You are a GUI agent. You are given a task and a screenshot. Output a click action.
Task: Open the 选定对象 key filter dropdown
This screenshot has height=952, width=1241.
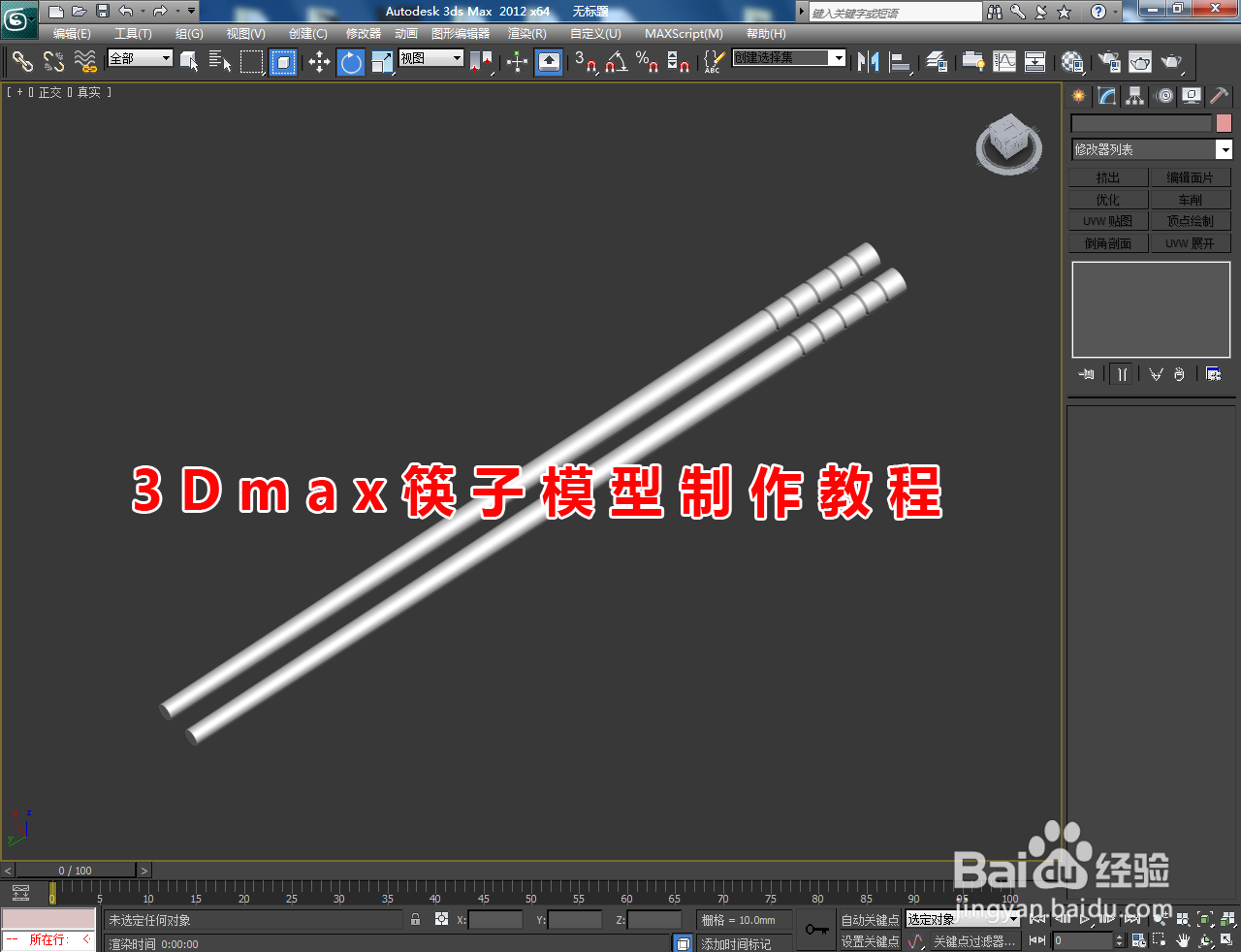pyautogui.click(x=963, y=919)
